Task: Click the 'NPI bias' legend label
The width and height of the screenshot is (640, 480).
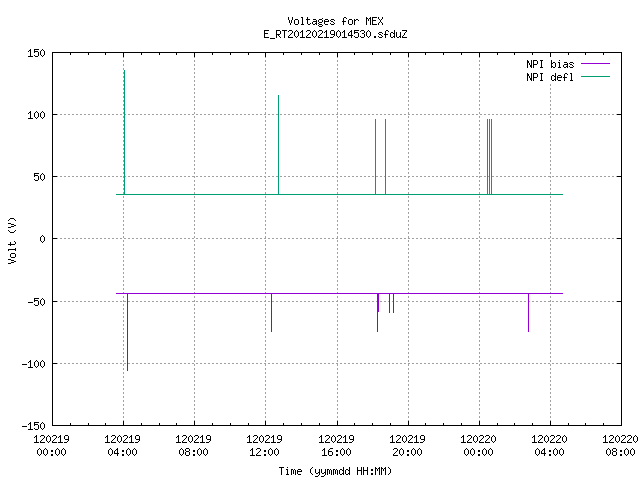Action: (x=550, y=64)
